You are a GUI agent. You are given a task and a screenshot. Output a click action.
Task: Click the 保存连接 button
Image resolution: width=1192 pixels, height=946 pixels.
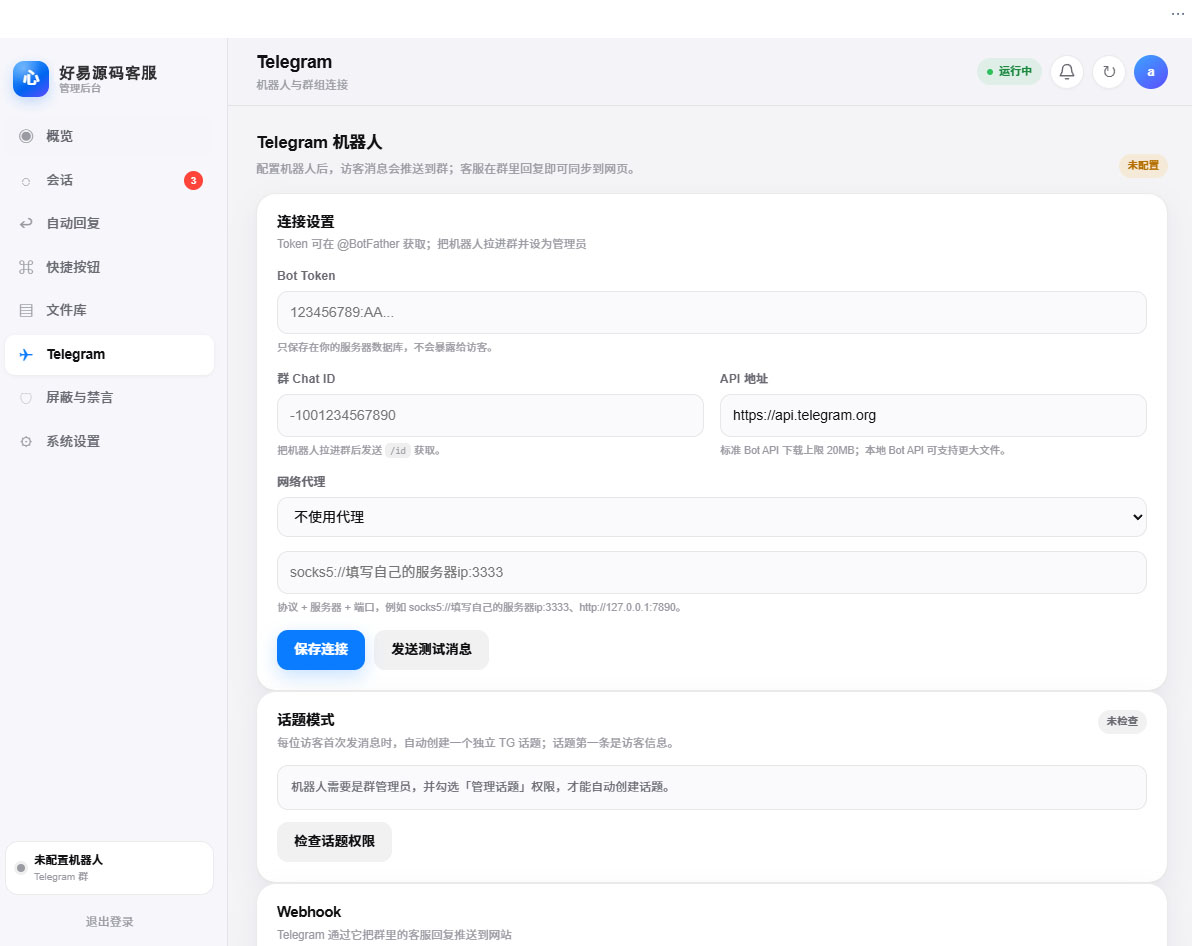(321, 649)
